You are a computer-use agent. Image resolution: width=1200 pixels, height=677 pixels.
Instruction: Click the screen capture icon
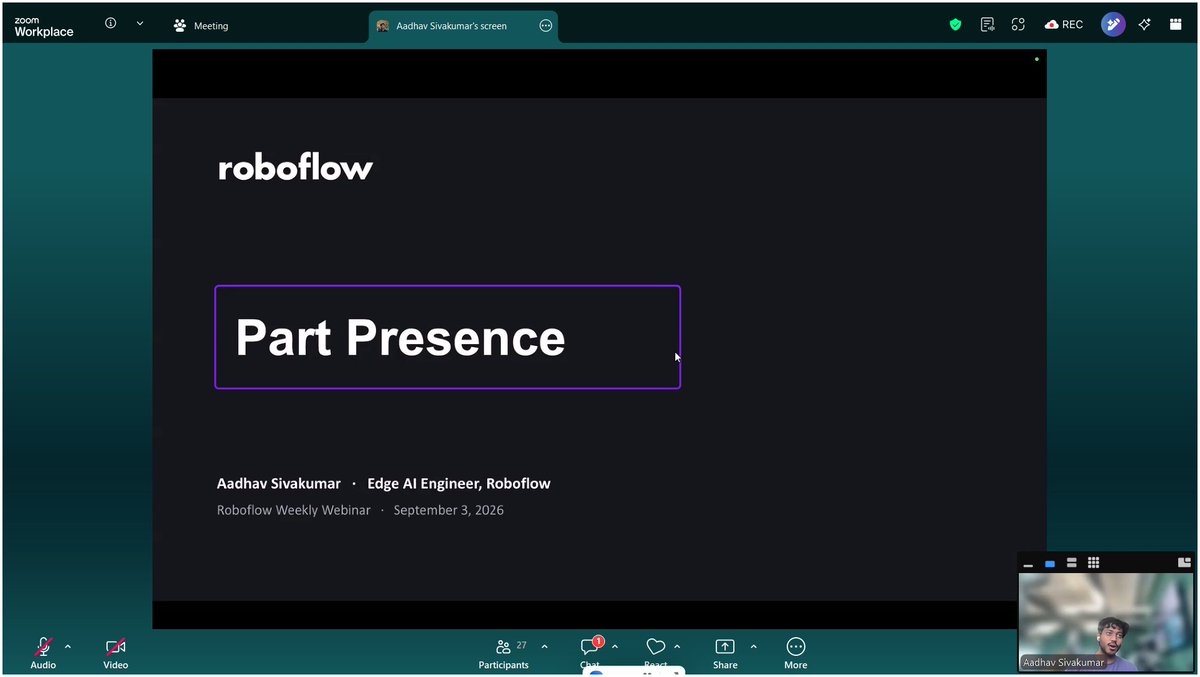click(1018, 25)
